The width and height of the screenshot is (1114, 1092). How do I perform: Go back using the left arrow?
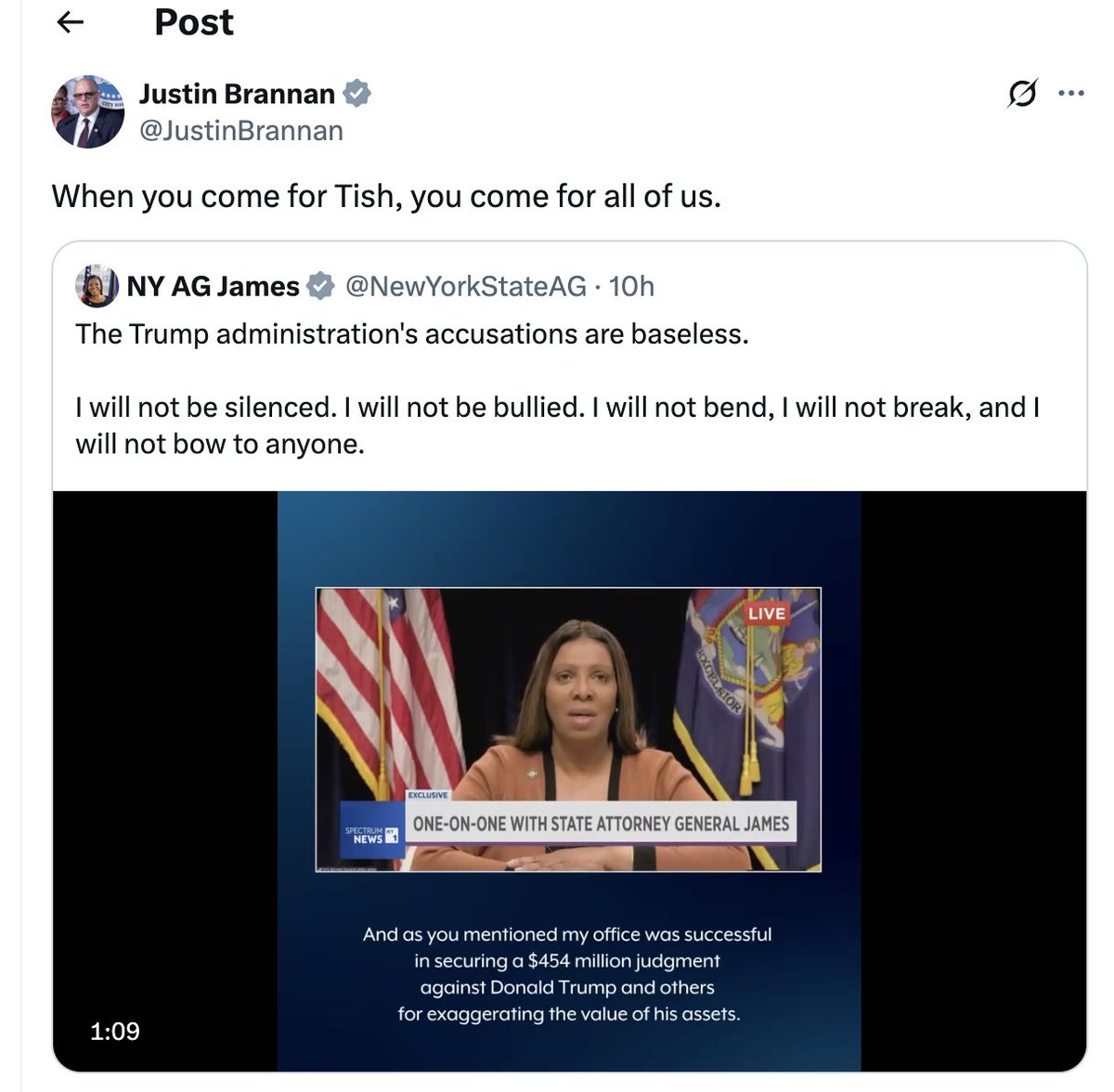pyautogui.click(x=71, y=23)
